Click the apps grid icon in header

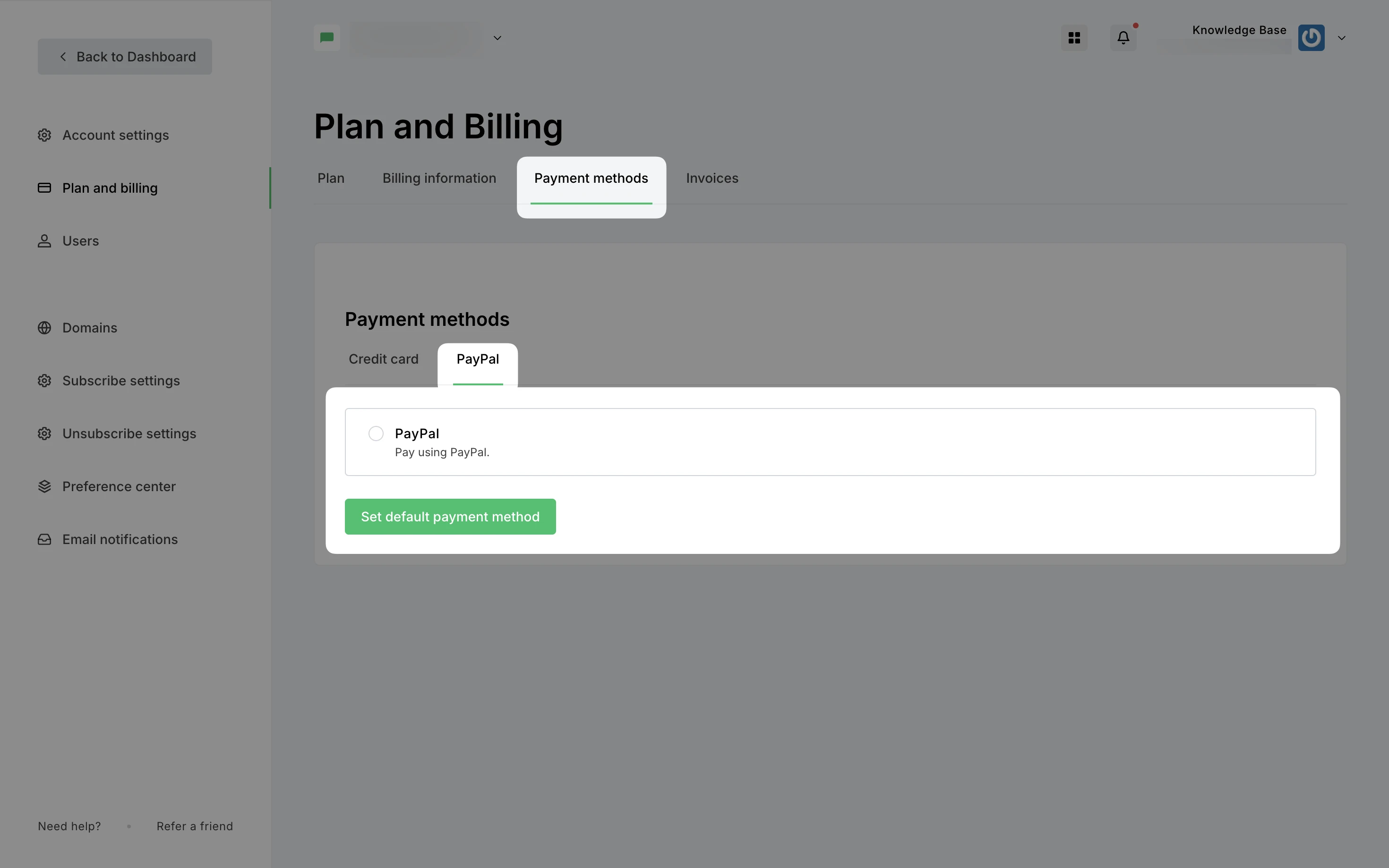pos(1074,38)
